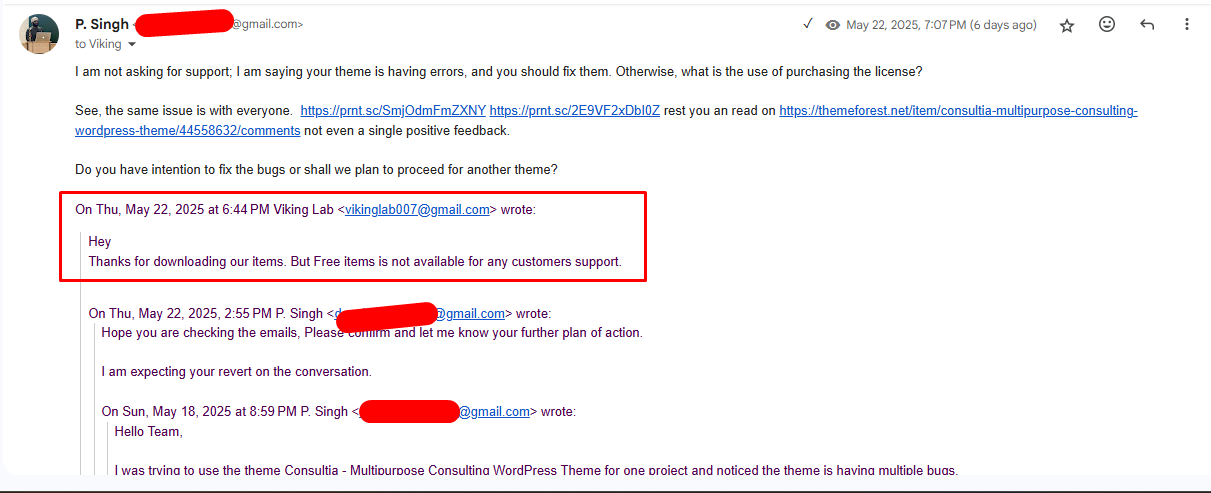Visit the themeforest.net Consultia theme link
The image size is (1211, 493).
coord(606,121)
